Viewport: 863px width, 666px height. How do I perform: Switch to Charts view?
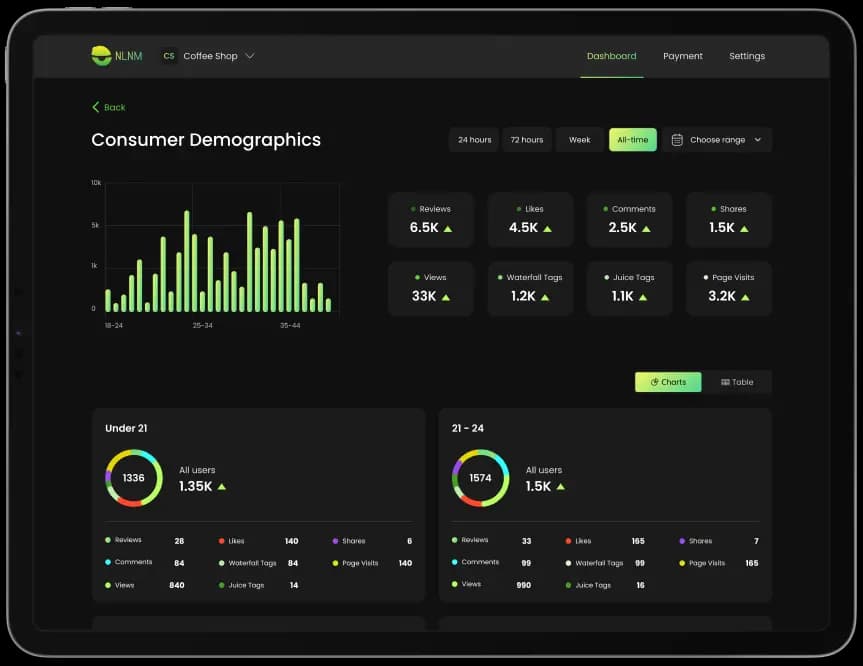tap(668, 382)
